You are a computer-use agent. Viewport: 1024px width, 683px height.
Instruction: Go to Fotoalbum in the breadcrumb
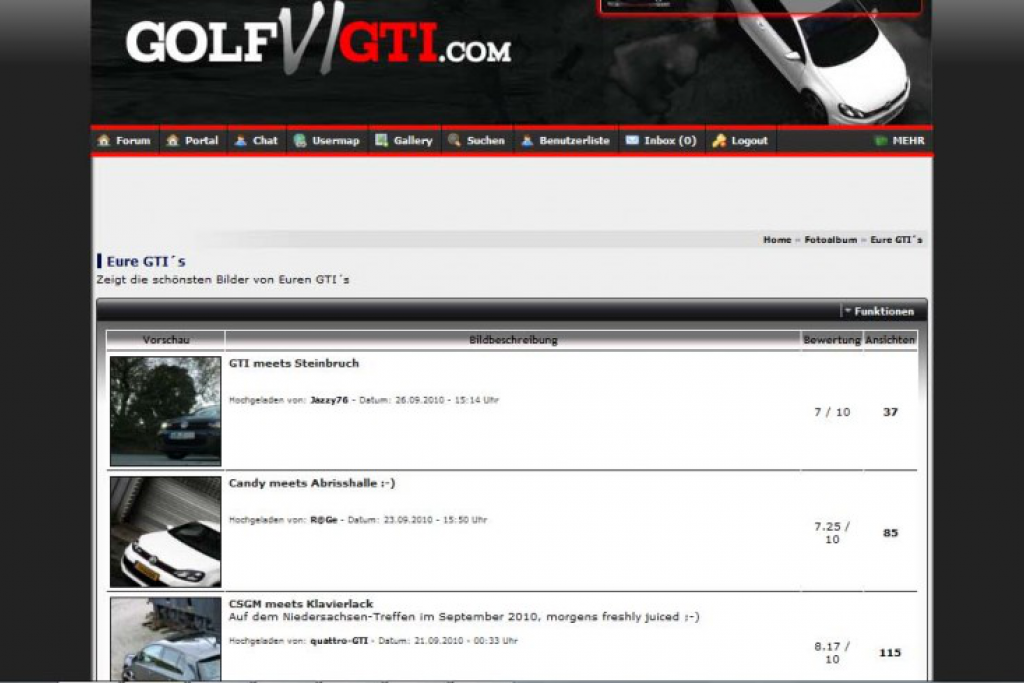coord(830,240)
